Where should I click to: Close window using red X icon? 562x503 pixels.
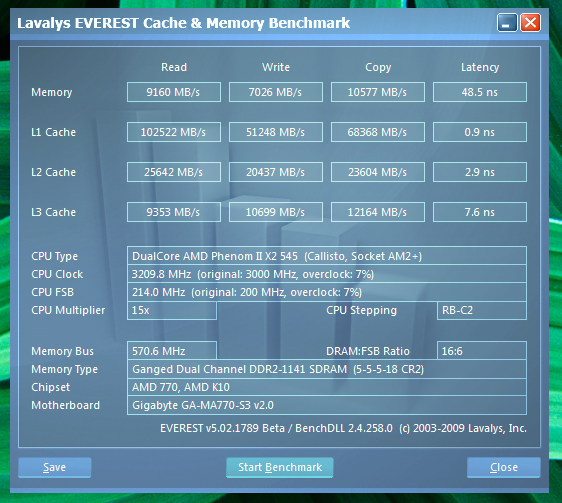[x=530, y=23]
